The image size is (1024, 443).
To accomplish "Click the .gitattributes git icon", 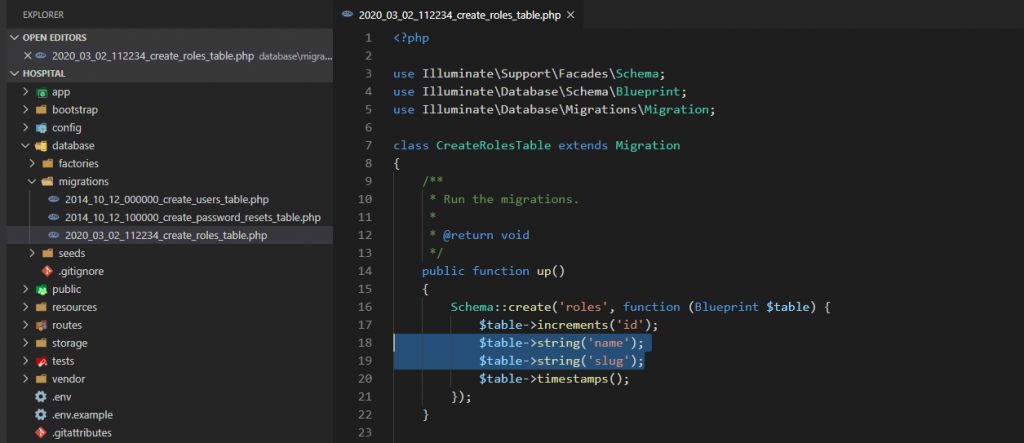I will tap(41, 433).
